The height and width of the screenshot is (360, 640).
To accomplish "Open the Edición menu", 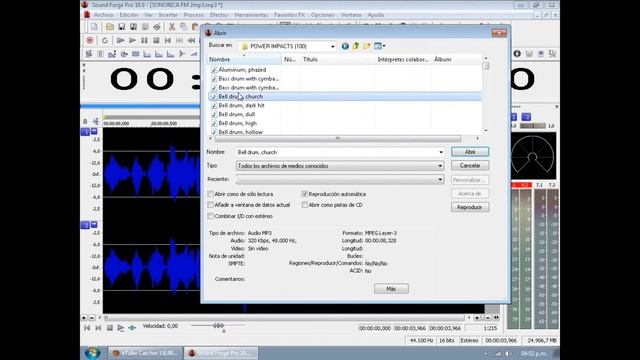I will [x=129, y=15].
